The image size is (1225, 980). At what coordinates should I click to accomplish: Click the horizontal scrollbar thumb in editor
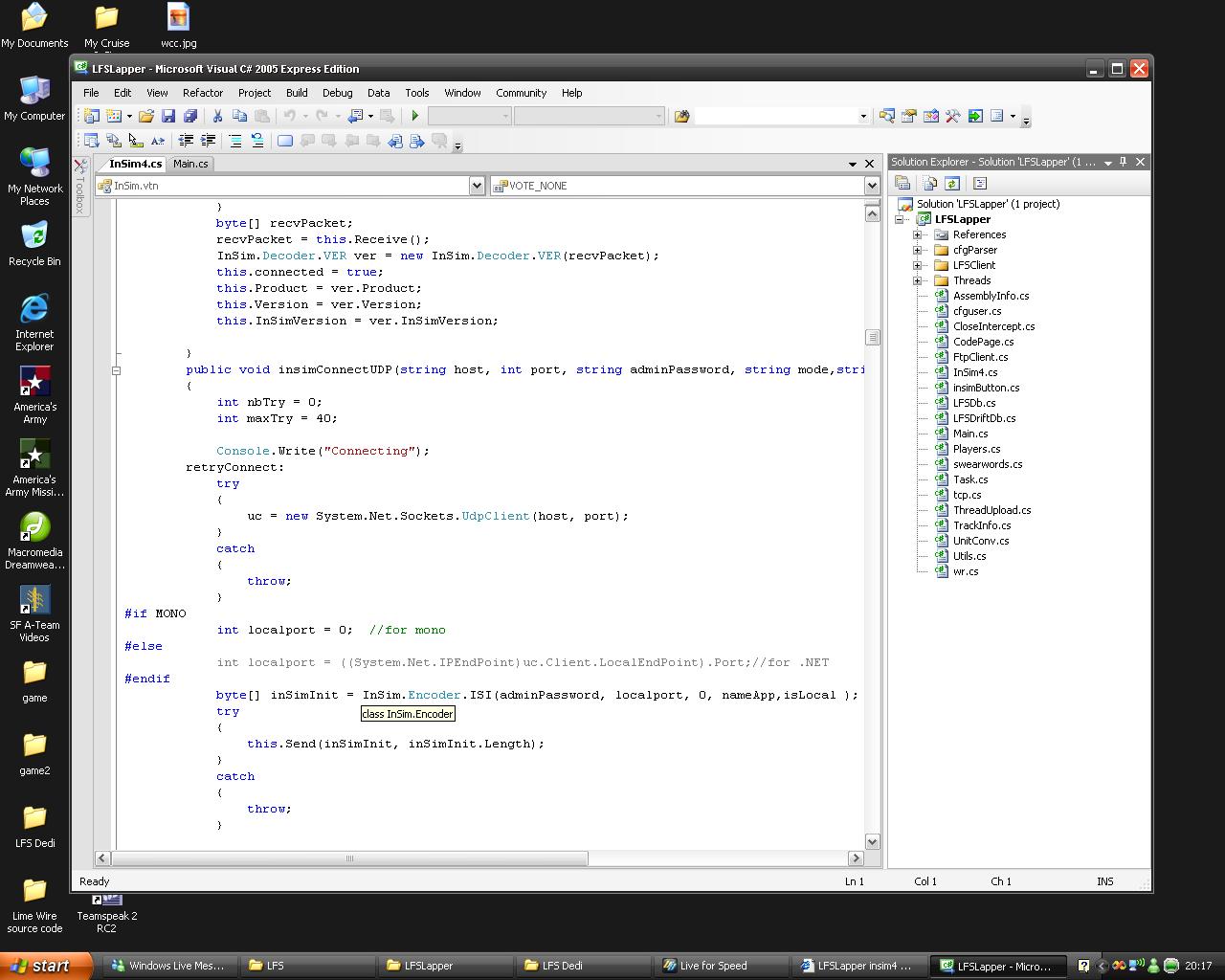[349, 858]
